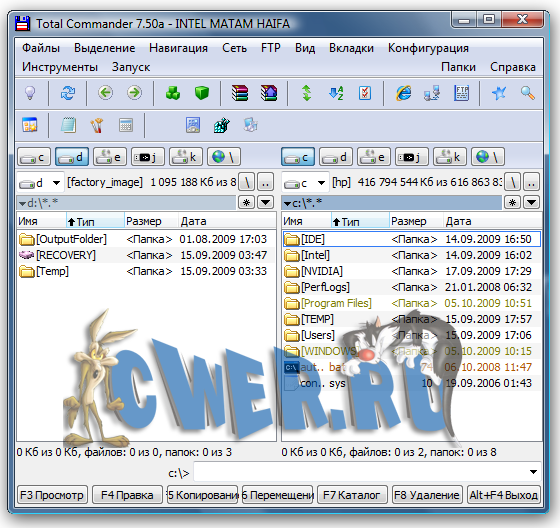Click the green forward arrow icon
This screenshot has height=528, width=560.
[x=134, y=93]
